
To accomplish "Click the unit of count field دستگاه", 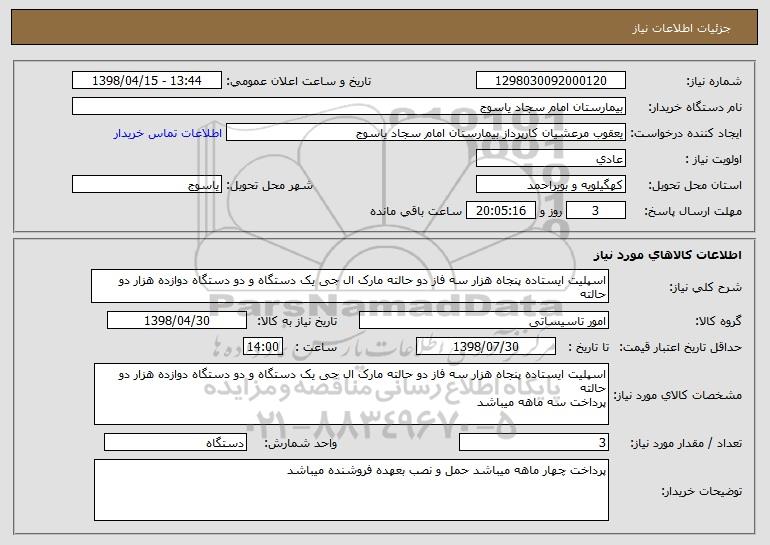I will click(175, 442).
